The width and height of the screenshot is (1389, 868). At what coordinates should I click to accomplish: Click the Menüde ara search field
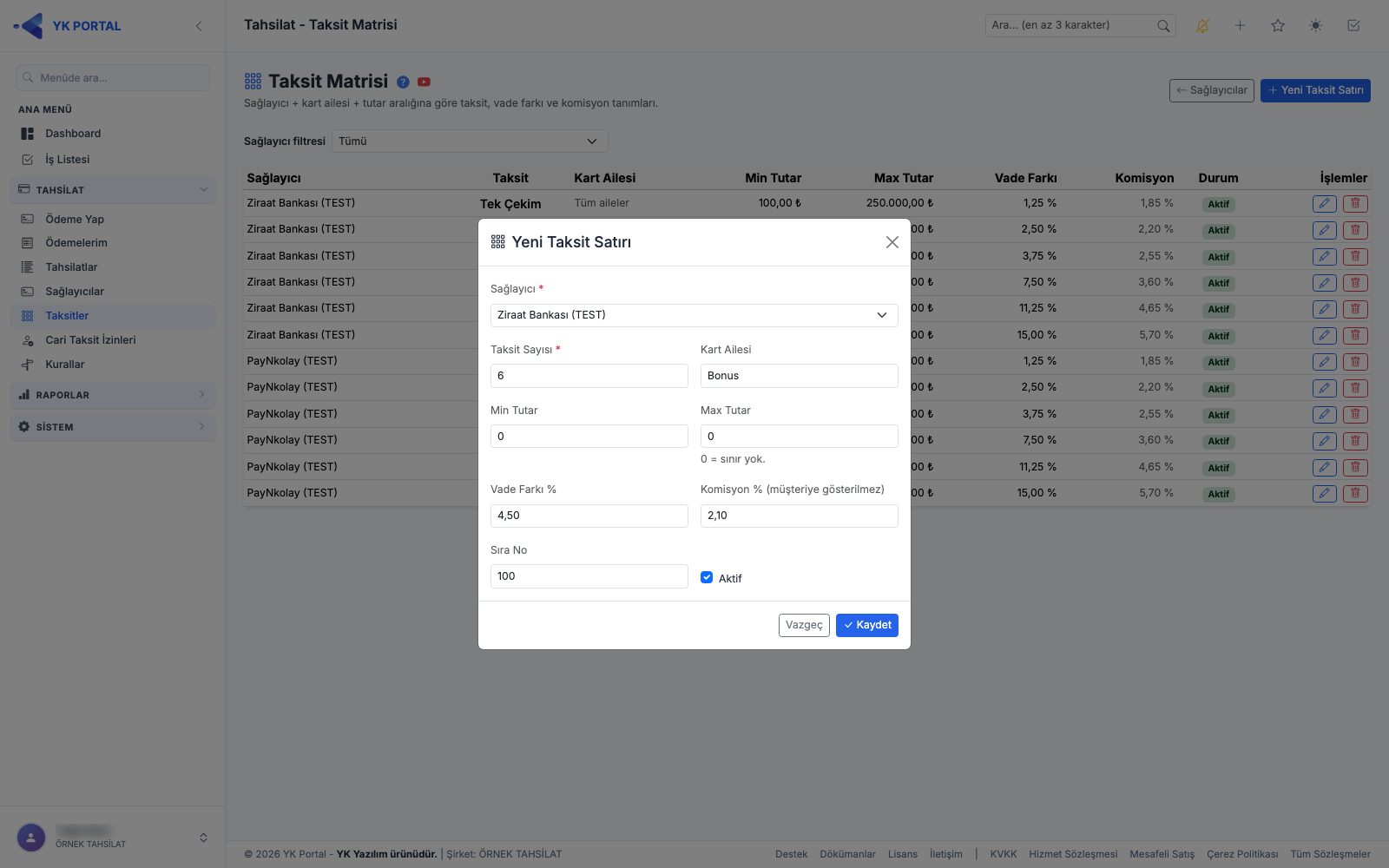113,77
